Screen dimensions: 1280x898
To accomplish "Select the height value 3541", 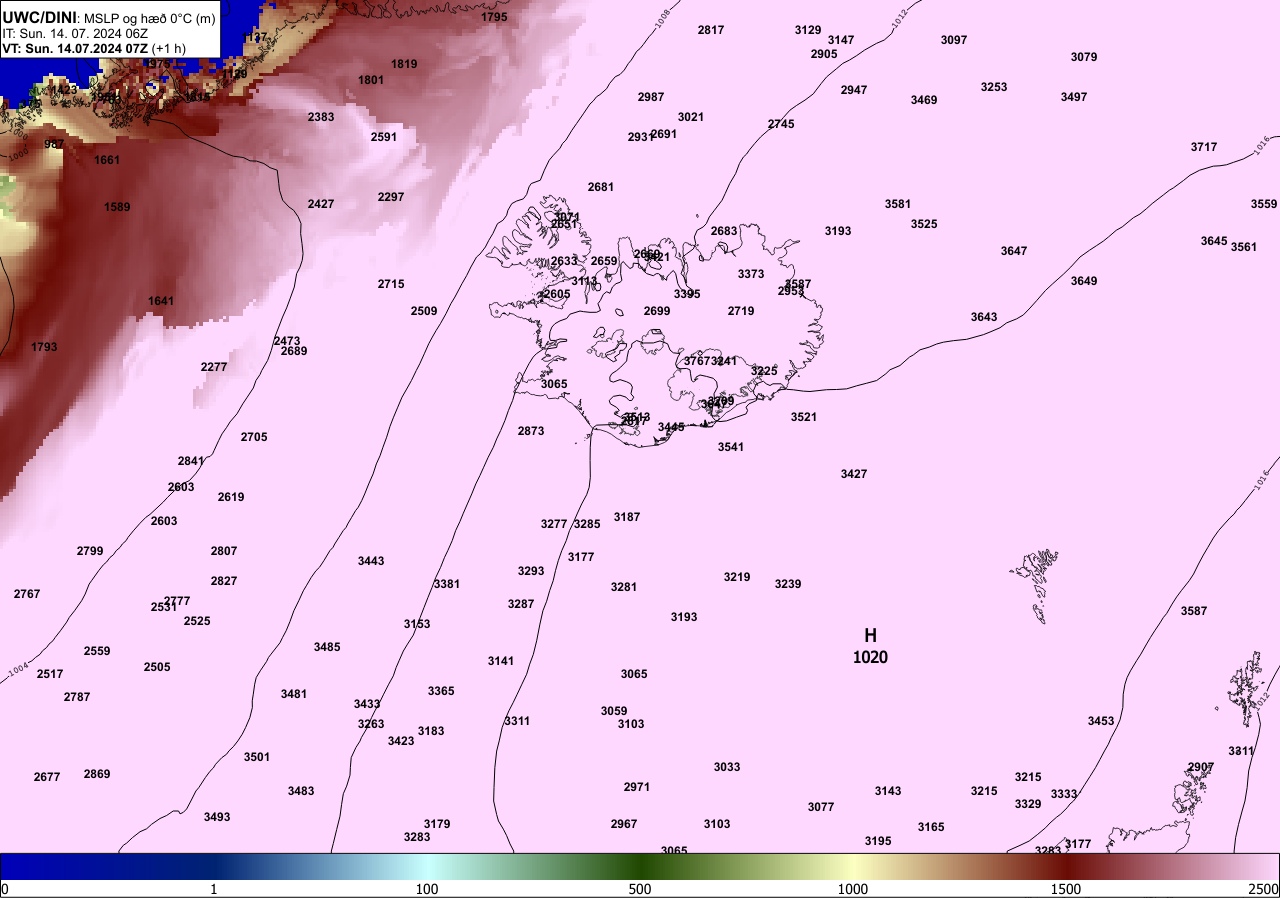I will tap(731, 447).
